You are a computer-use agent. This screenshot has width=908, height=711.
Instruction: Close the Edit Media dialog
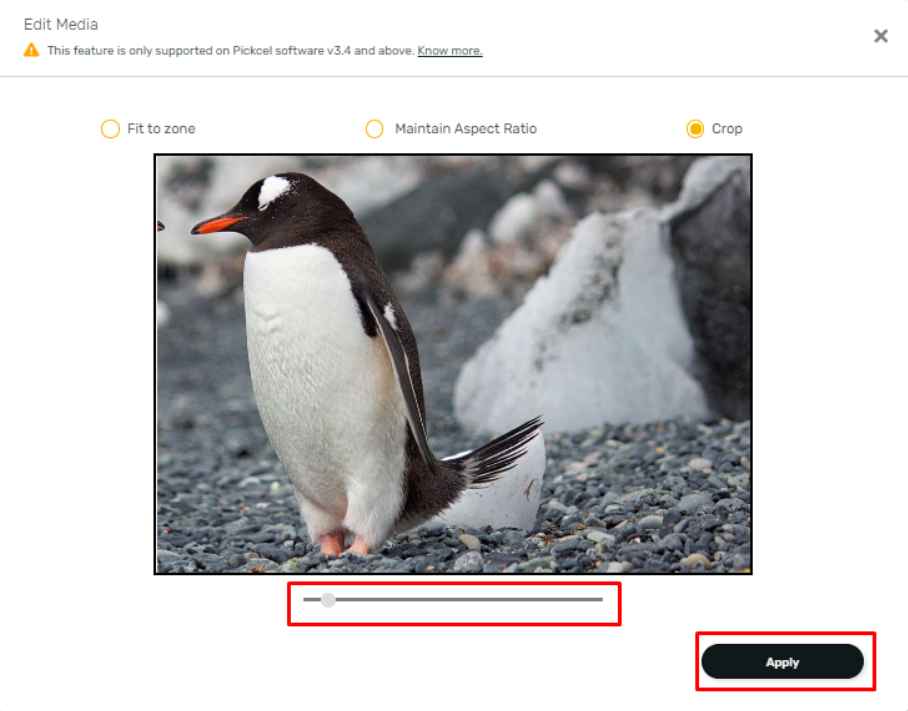[x=881, y=36]
